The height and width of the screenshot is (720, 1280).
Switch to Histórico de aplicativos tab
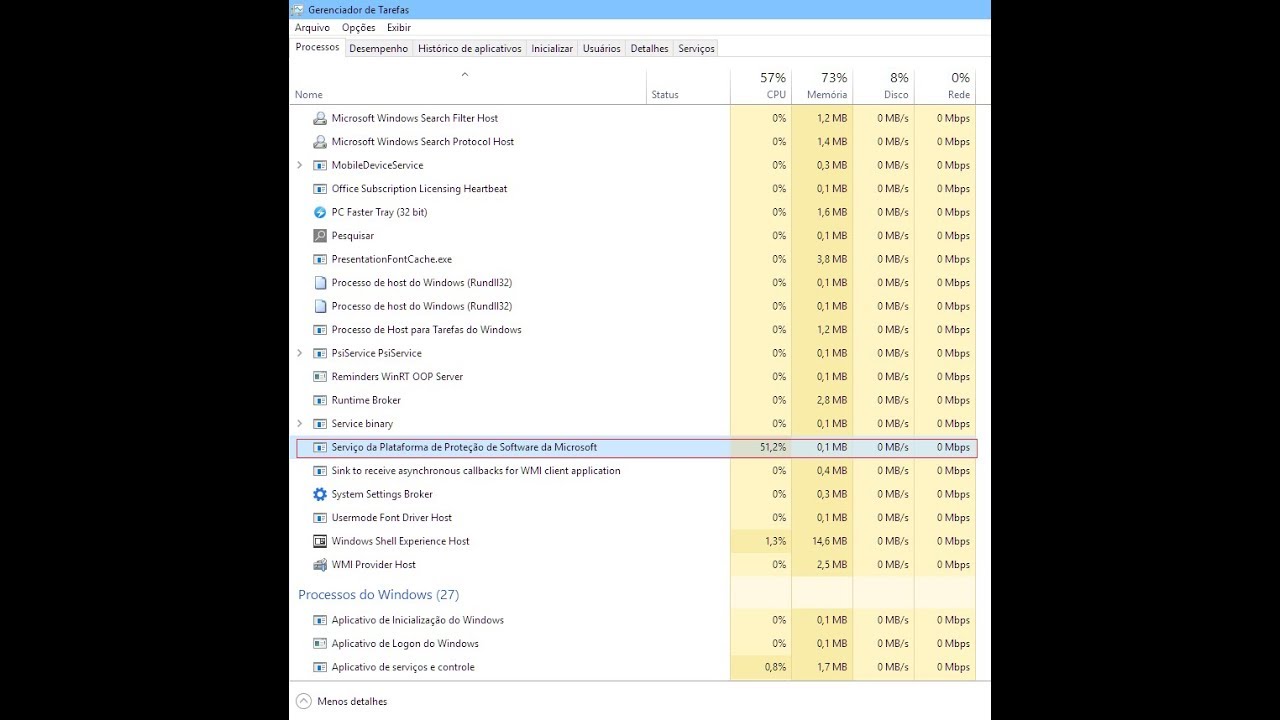pos(470,48)
